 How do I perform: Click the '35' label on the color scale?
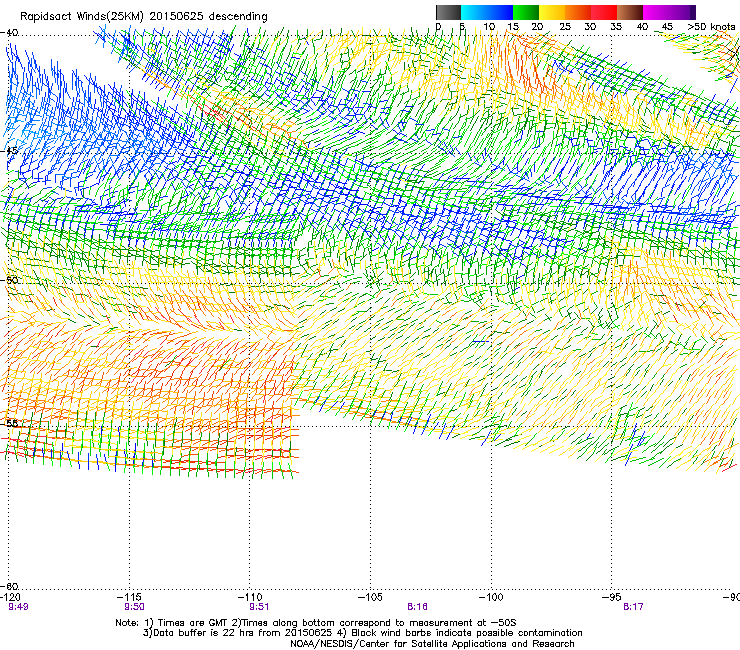coord(616,27)
